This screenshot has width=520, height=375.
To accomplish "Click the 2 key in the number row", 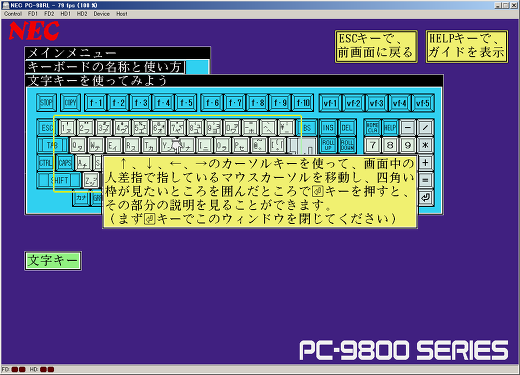I will pyautogui.click(x=85, y=128).
